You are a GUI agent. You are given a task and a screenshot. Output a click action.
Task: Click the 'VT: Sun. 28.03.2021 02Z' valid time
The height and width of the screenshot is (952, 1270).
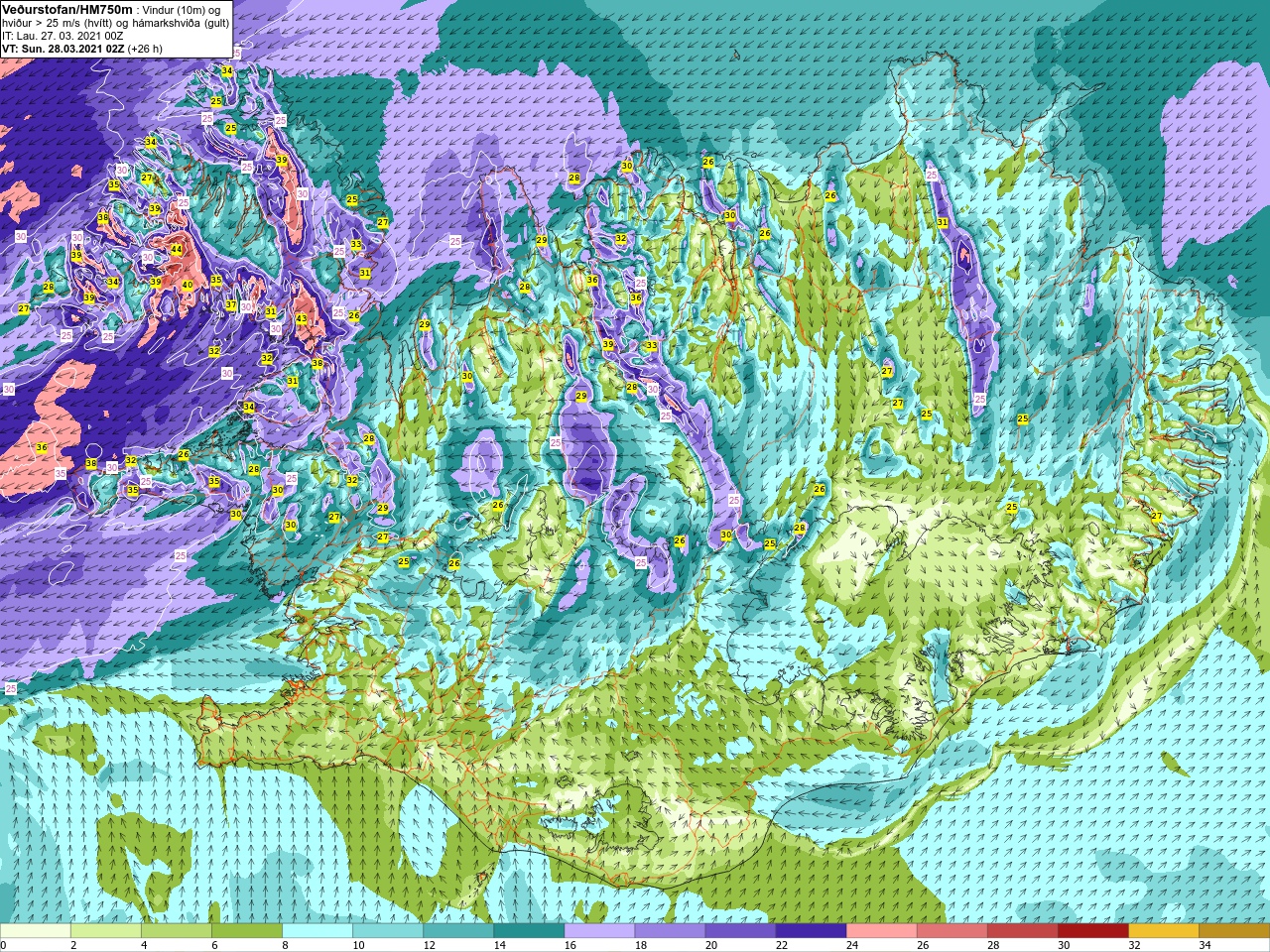point(63,49)
